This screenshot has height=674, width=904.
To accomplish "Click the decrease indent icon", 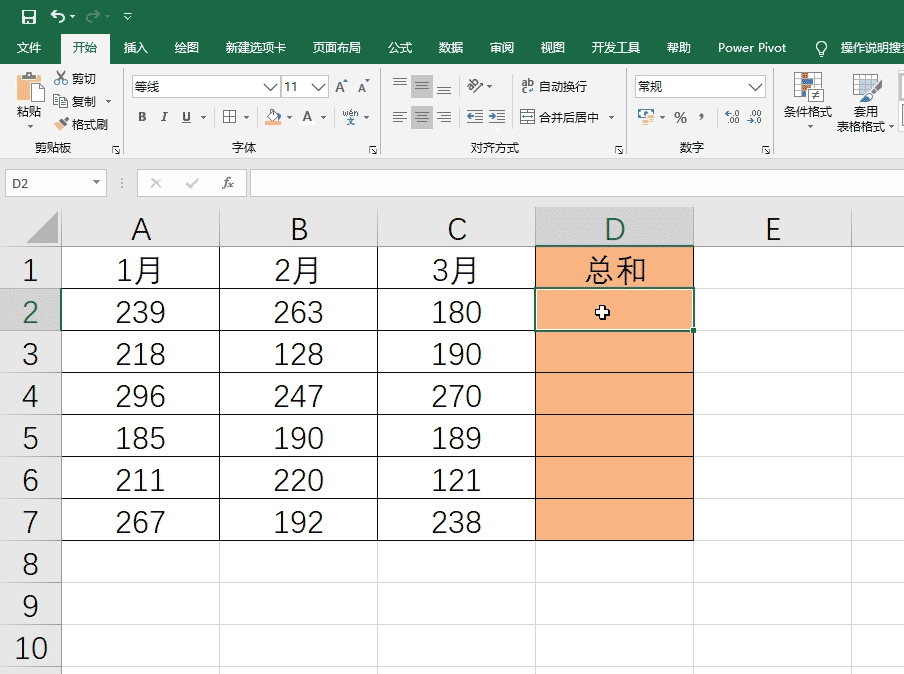I will 474,117.
